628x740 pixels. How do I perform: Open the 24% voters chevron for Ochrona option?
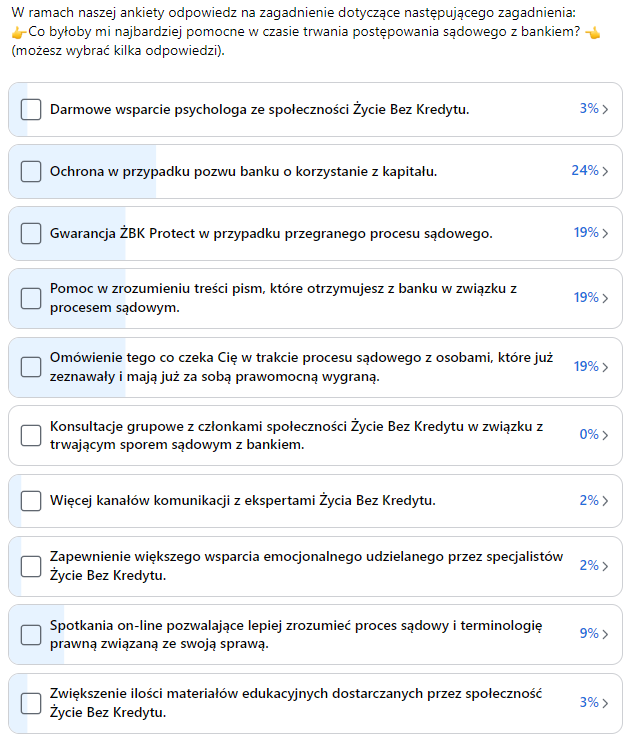pyautogui.click(x=591, y=171)
